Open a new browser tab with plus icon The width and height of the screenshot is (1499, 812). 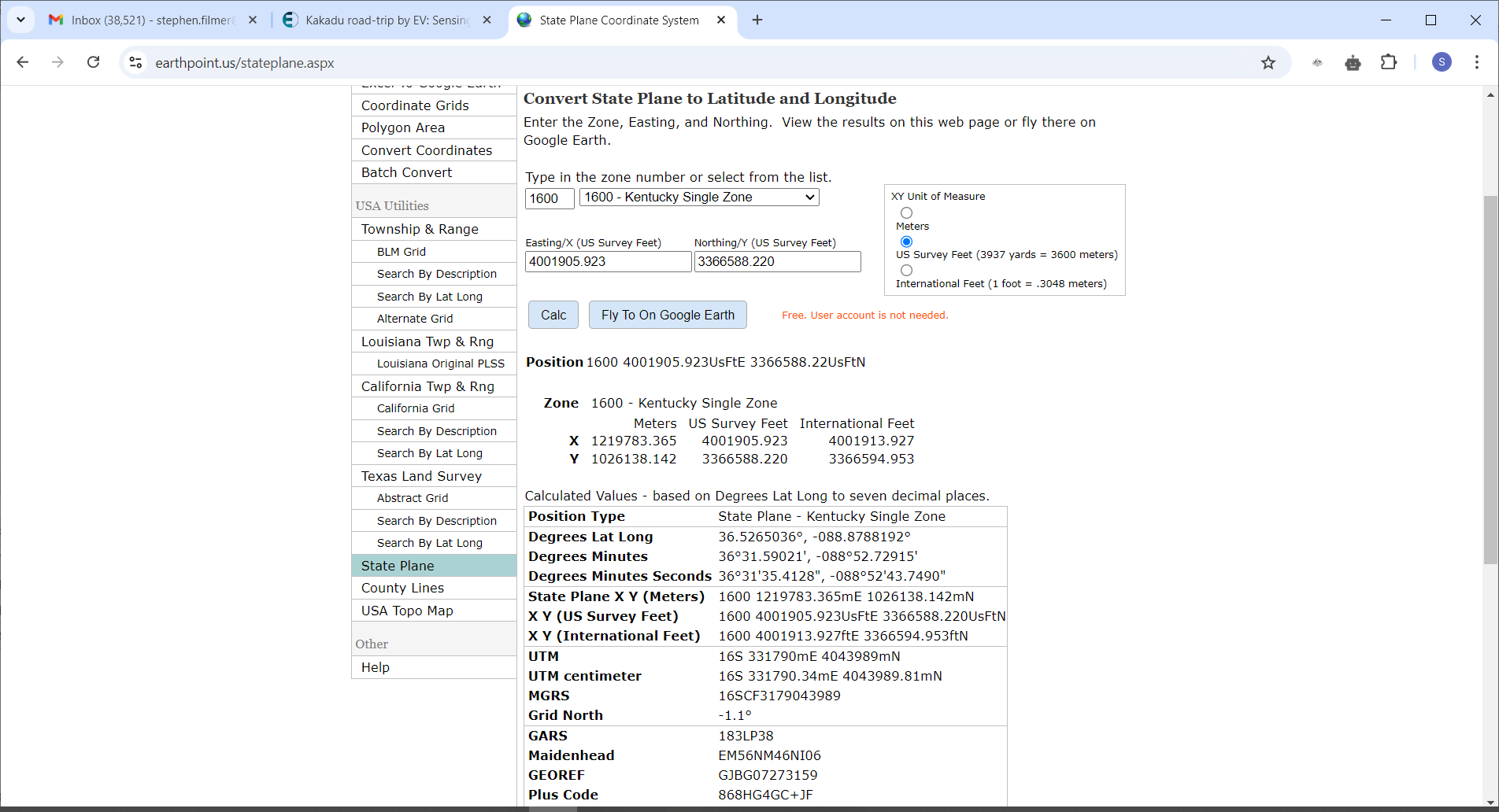757,20
